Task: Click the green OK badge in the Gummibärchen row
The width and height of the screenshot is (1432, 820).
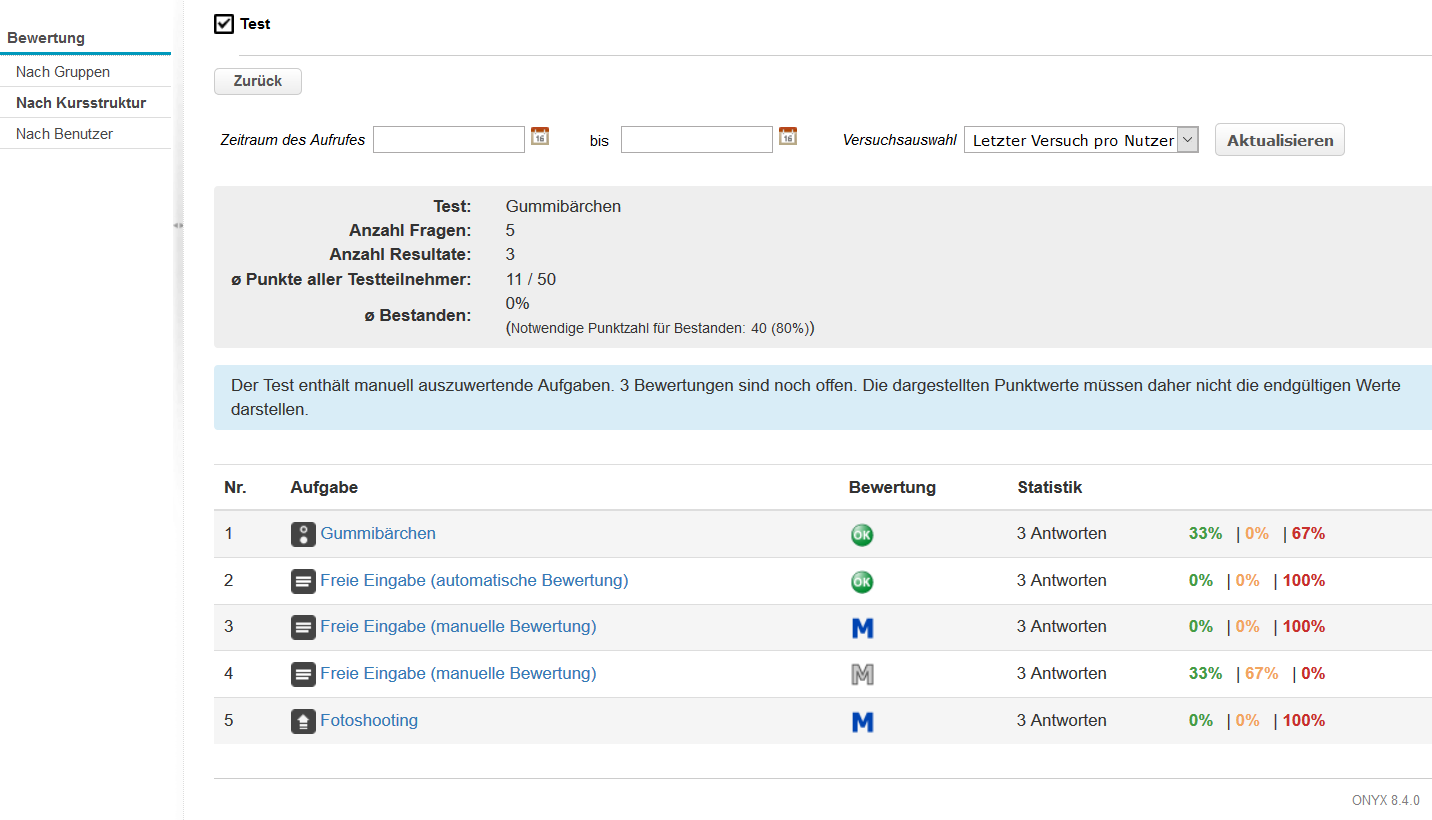Action: coord(862,534)
